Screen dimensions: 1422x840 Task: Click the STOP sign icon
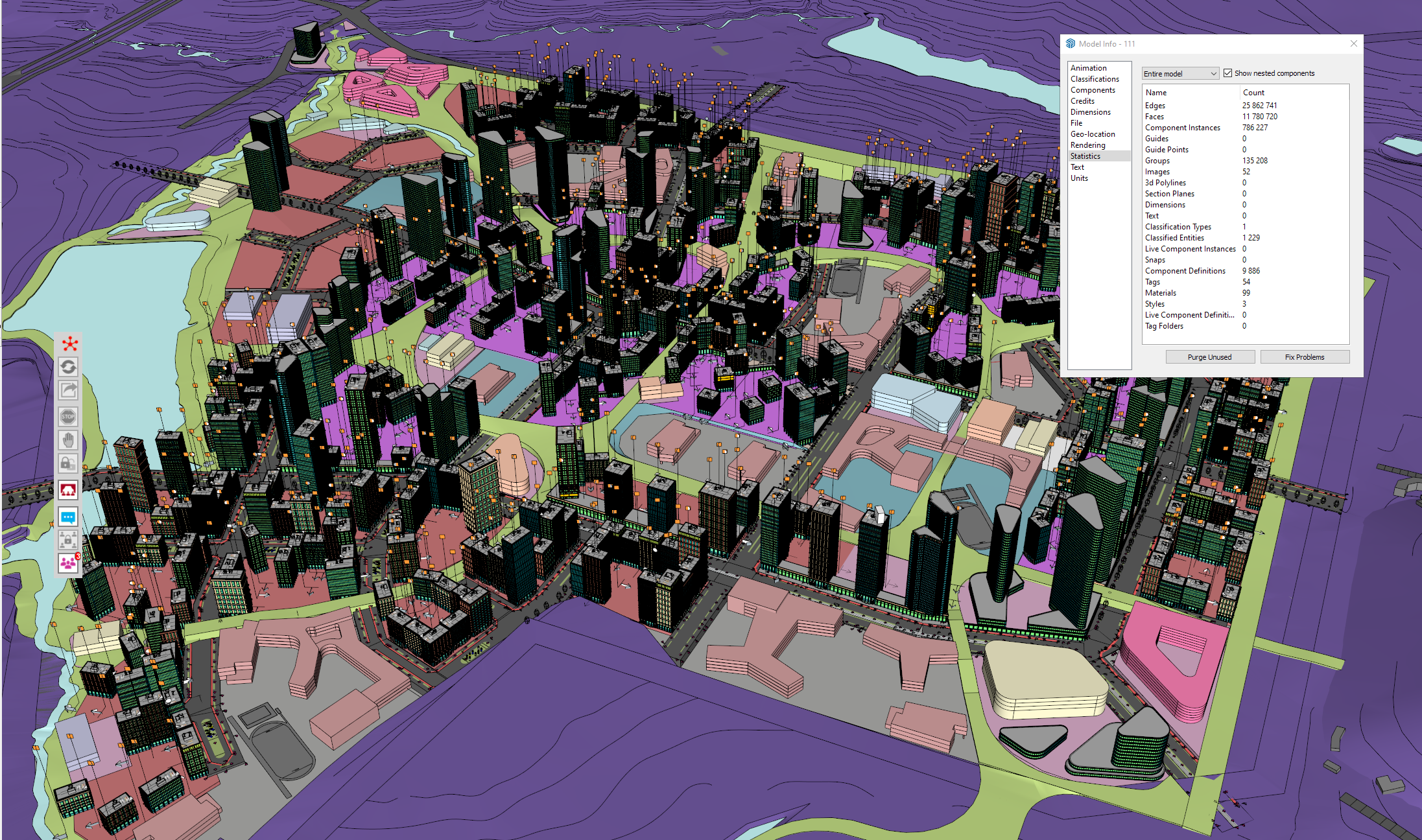(69, 416)
